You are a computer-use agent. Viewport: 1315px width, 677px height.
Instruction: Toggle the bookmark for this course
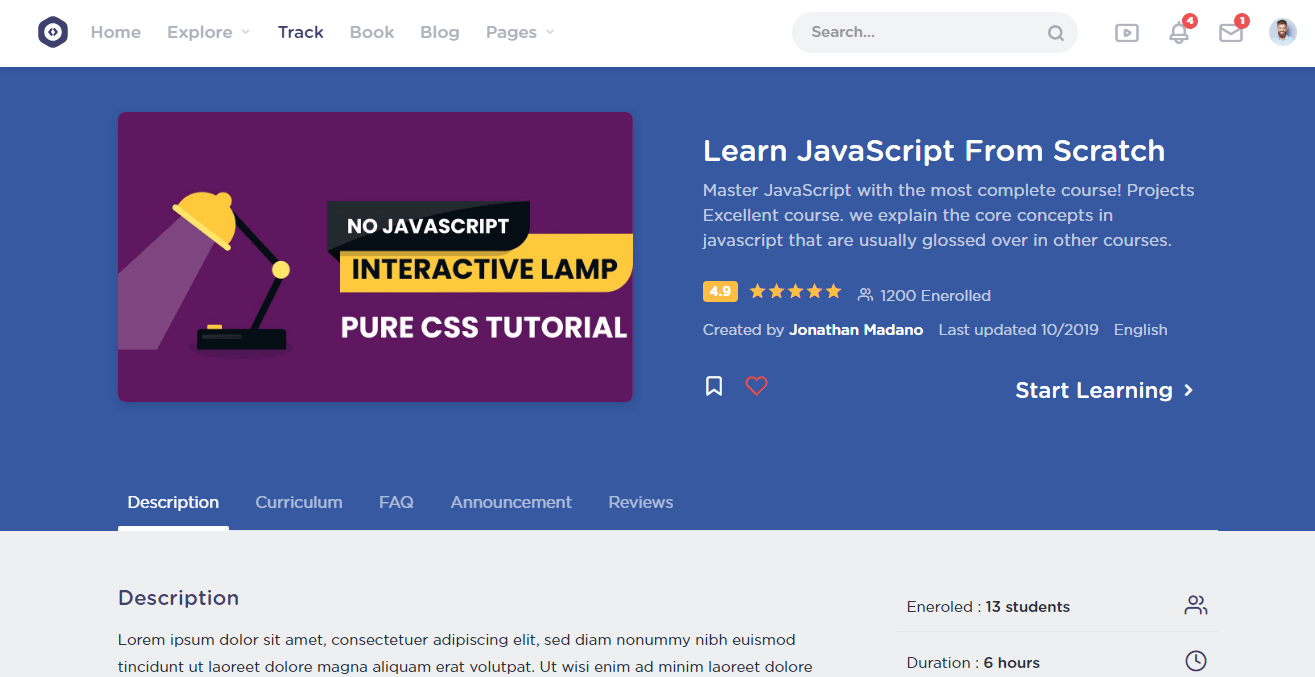pos(714,386)
